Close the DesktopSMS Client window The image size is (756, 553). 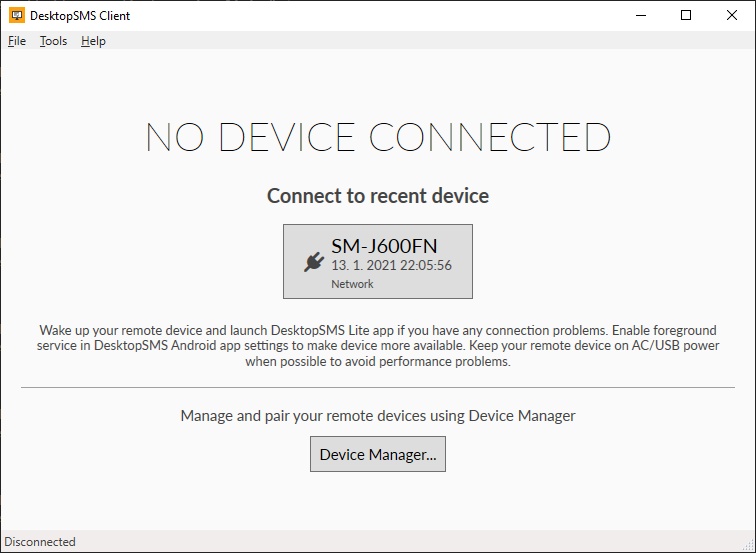click(732, 15)
